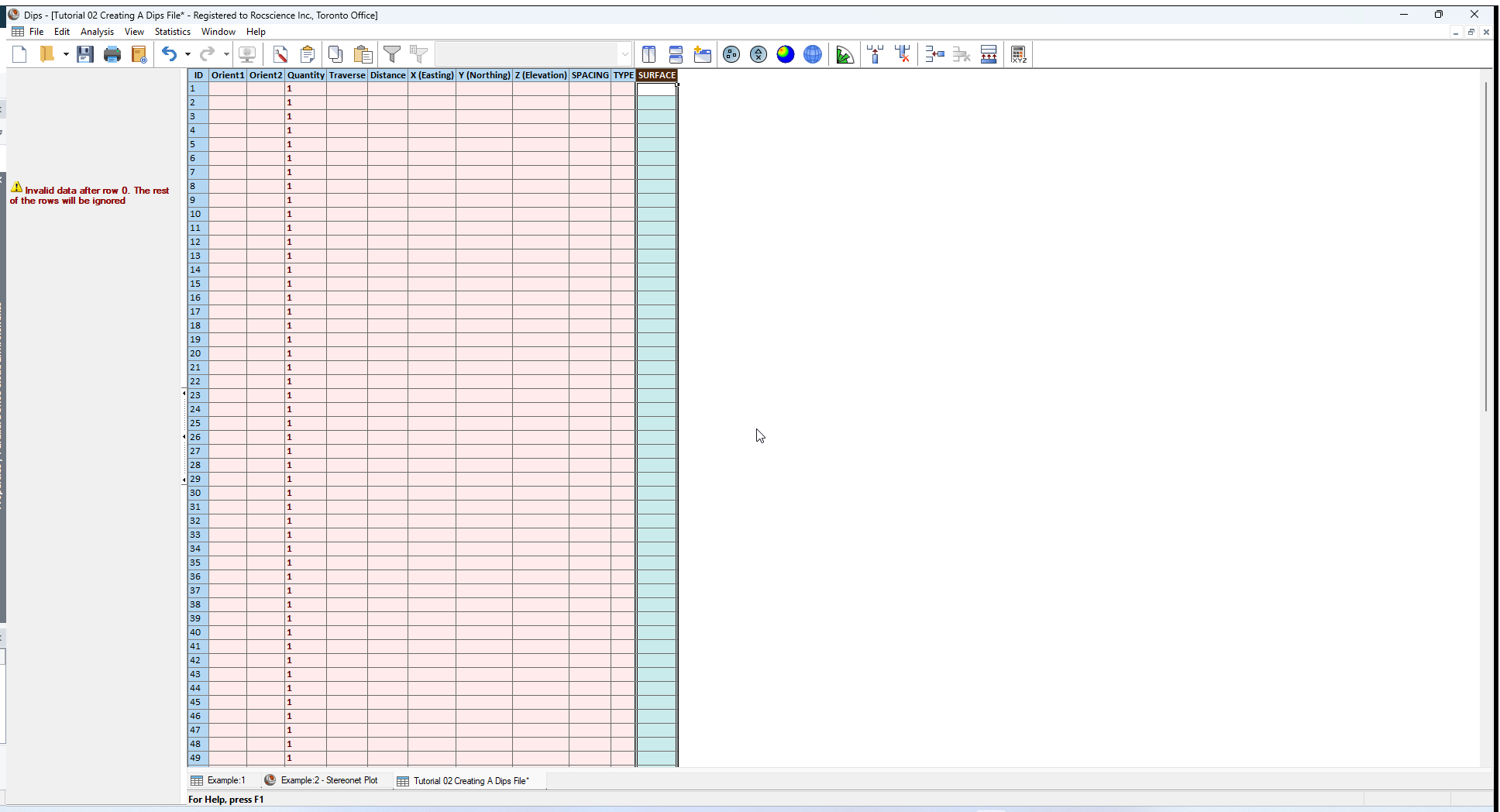This screenshot has width=1500, height=812.
Task: Tile windows vertically icon
Action: coord(649,54)
